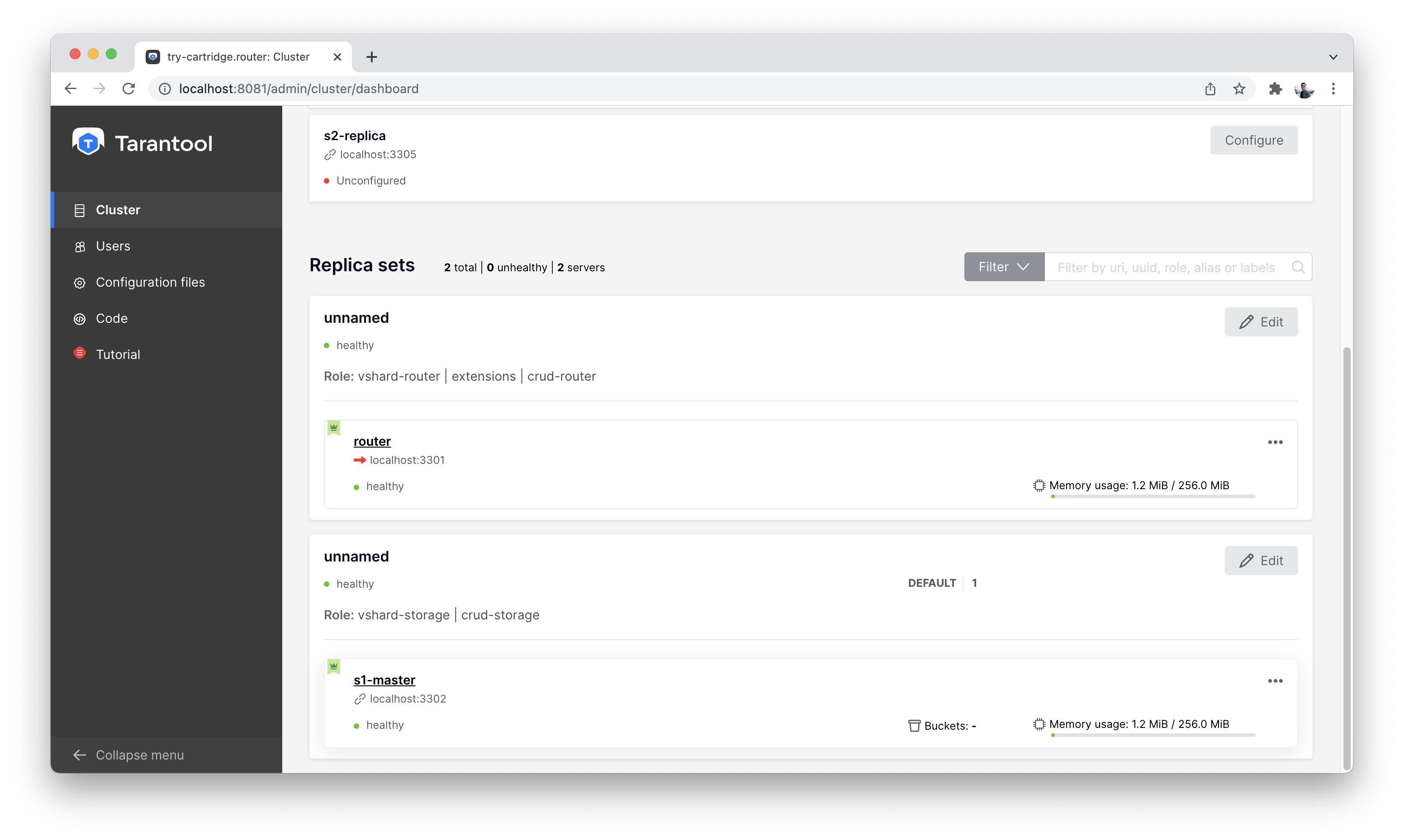The height and width of the screenshot is (840, 1404).
Task: Click the Cluster server icon in sidebar
Action: [80, 211]
